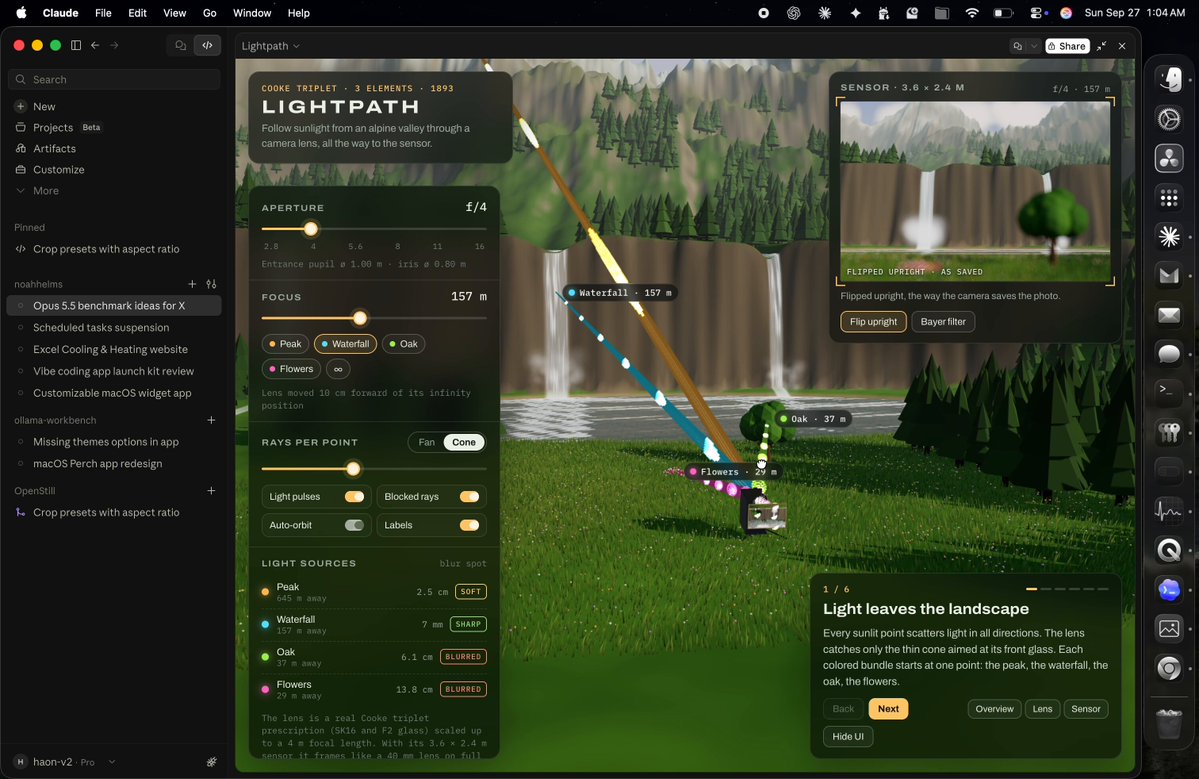Add new chat in noahhelms section

(192, 284)
